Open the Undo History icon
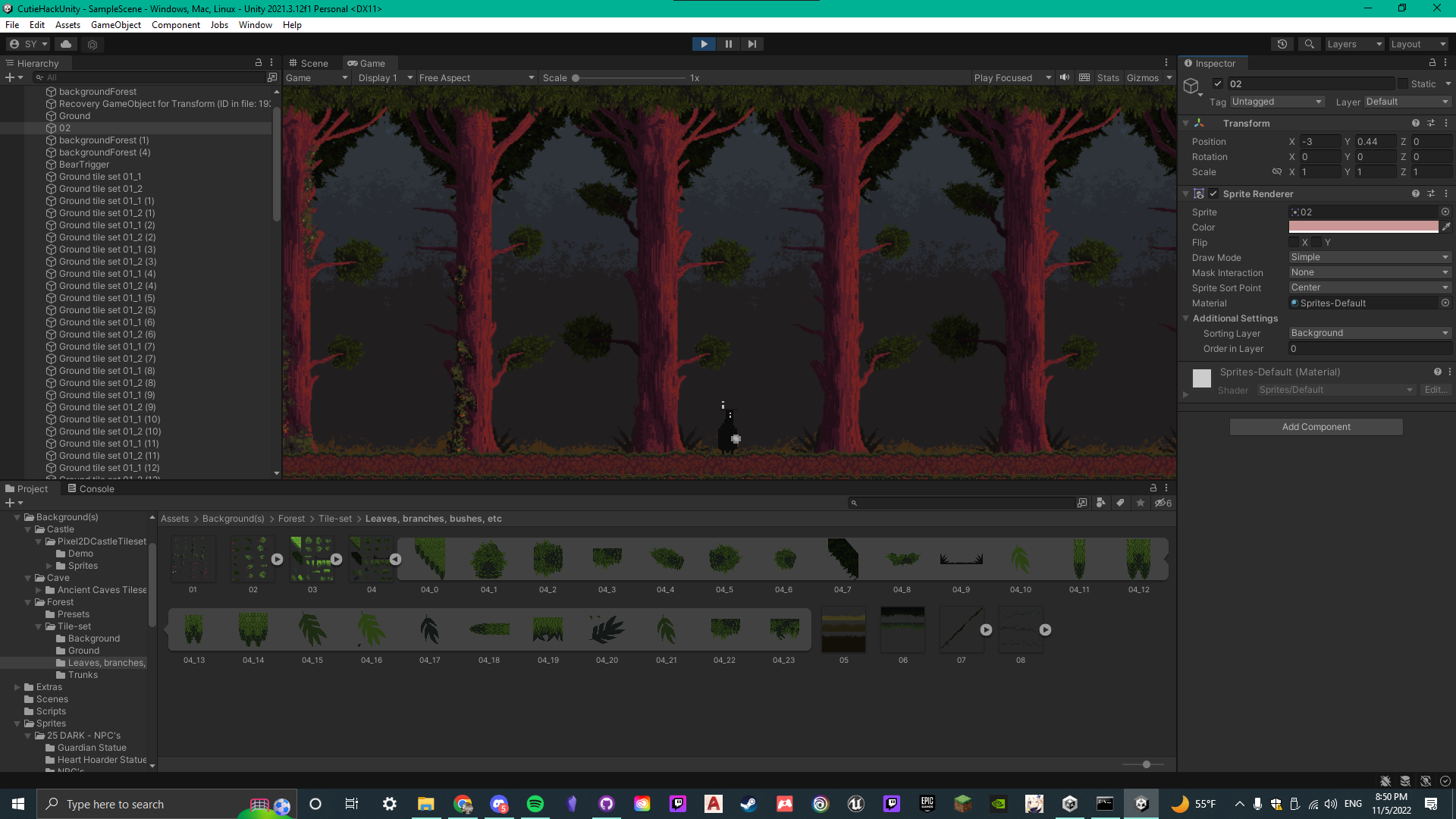This screenshot has height=819, width=1456. [1282, 44]
